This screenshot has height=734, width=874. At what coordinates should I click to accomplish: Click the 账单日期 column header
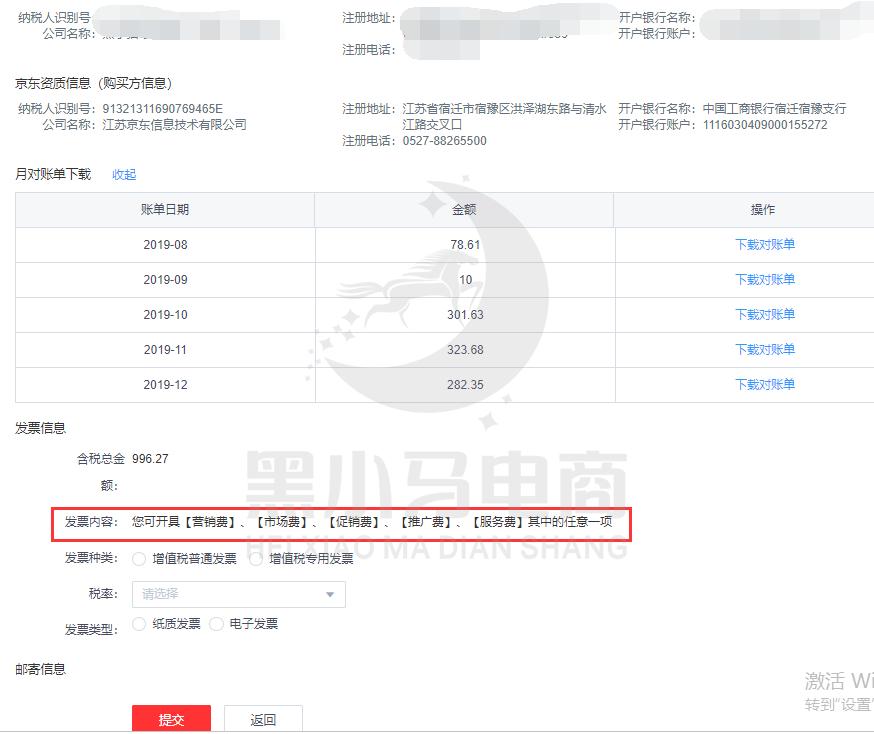(163, 209)
